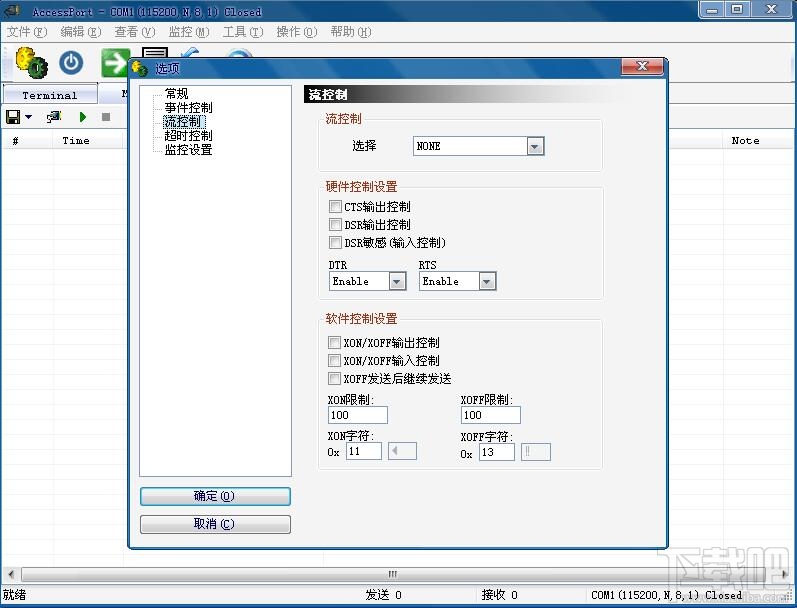
Task: Check XOFF发送后继续发送 option
Action: coord(334,378)
